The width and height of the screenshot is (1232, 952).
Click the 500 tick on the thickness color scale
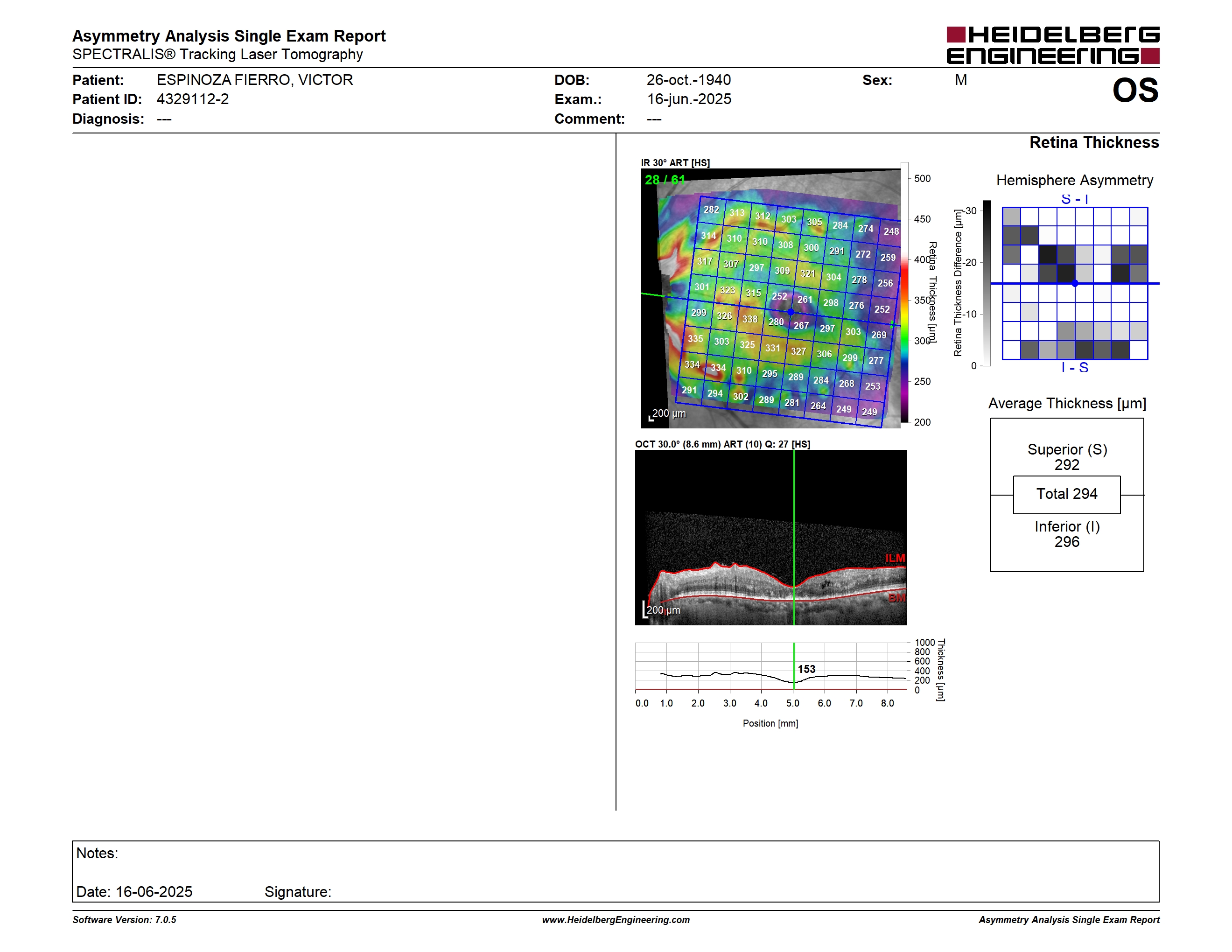[x=922, y=179]
